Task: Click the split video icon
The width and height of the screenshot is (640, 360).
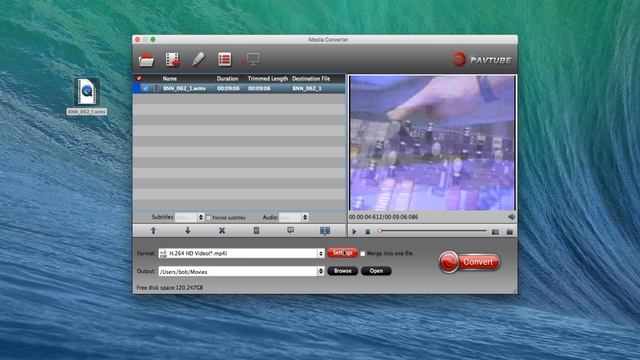Action: [x=325, y=231]
